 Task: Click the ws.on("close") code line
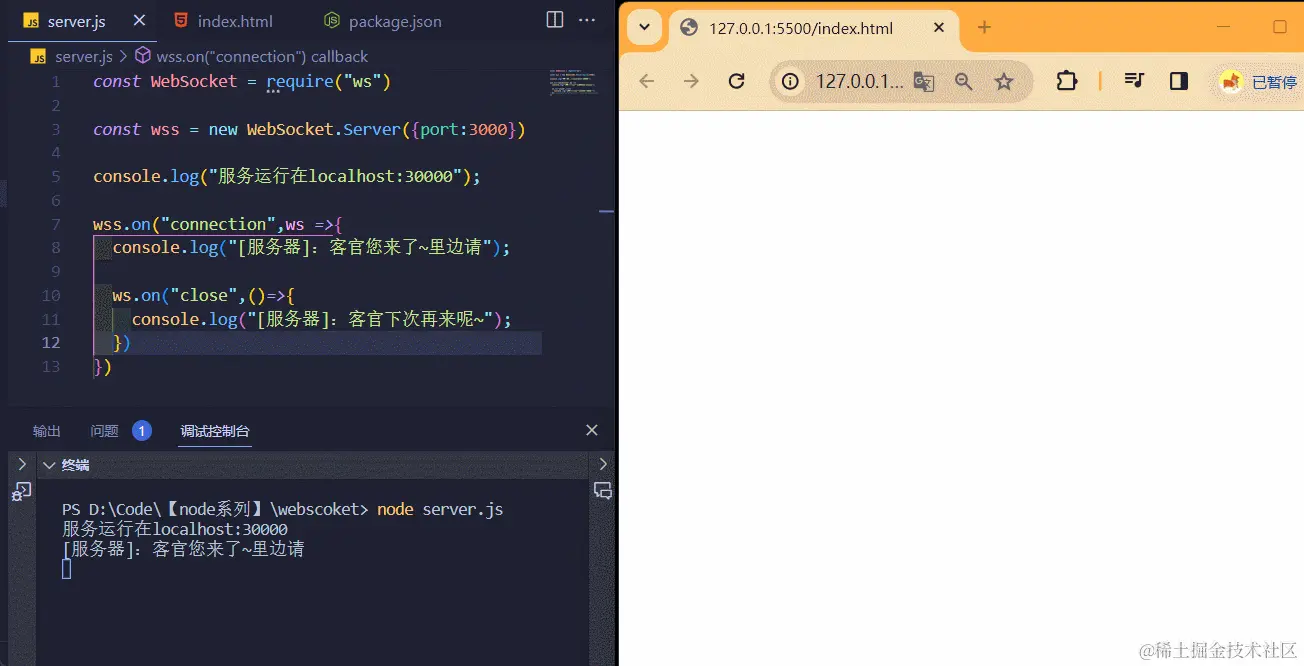[x=204, y=296]
